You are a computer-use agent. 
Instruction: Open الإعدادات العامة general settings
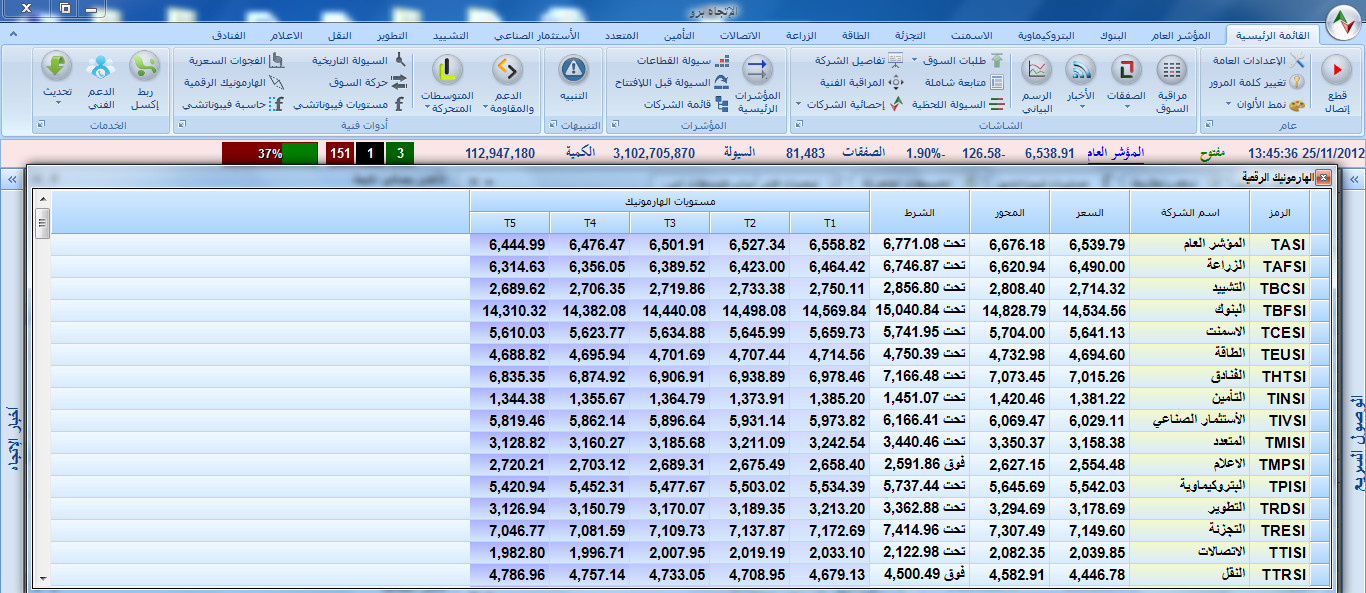(1258, 61)
